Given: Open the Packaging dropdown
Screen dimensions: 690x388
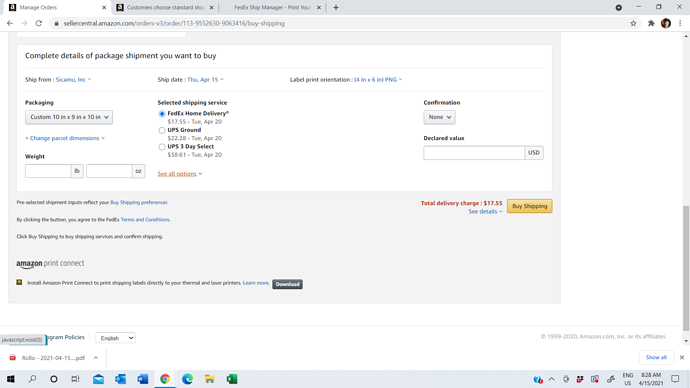Looking at the screenshot, I should pyautogui.click(x=69, y=117).
